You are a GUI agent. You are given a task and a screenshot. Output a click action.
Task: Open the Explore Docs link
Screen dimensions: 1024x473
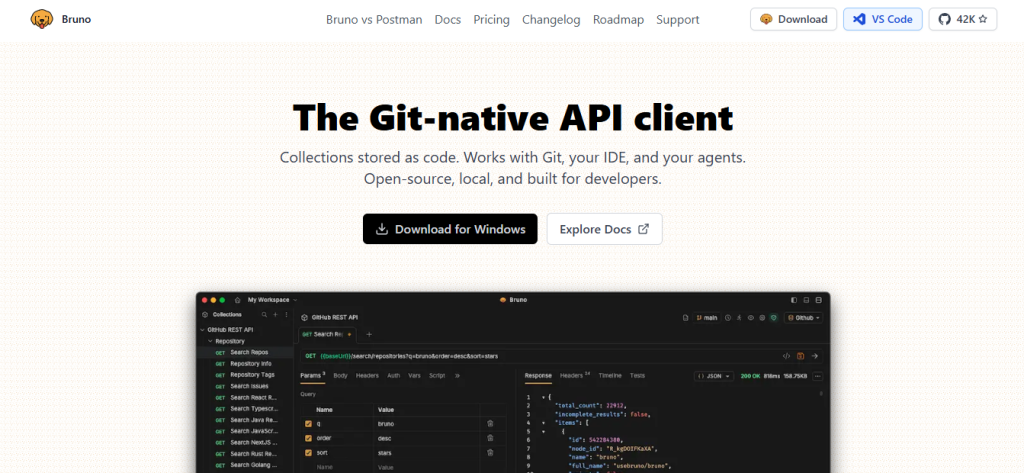[x=605, y=229]
